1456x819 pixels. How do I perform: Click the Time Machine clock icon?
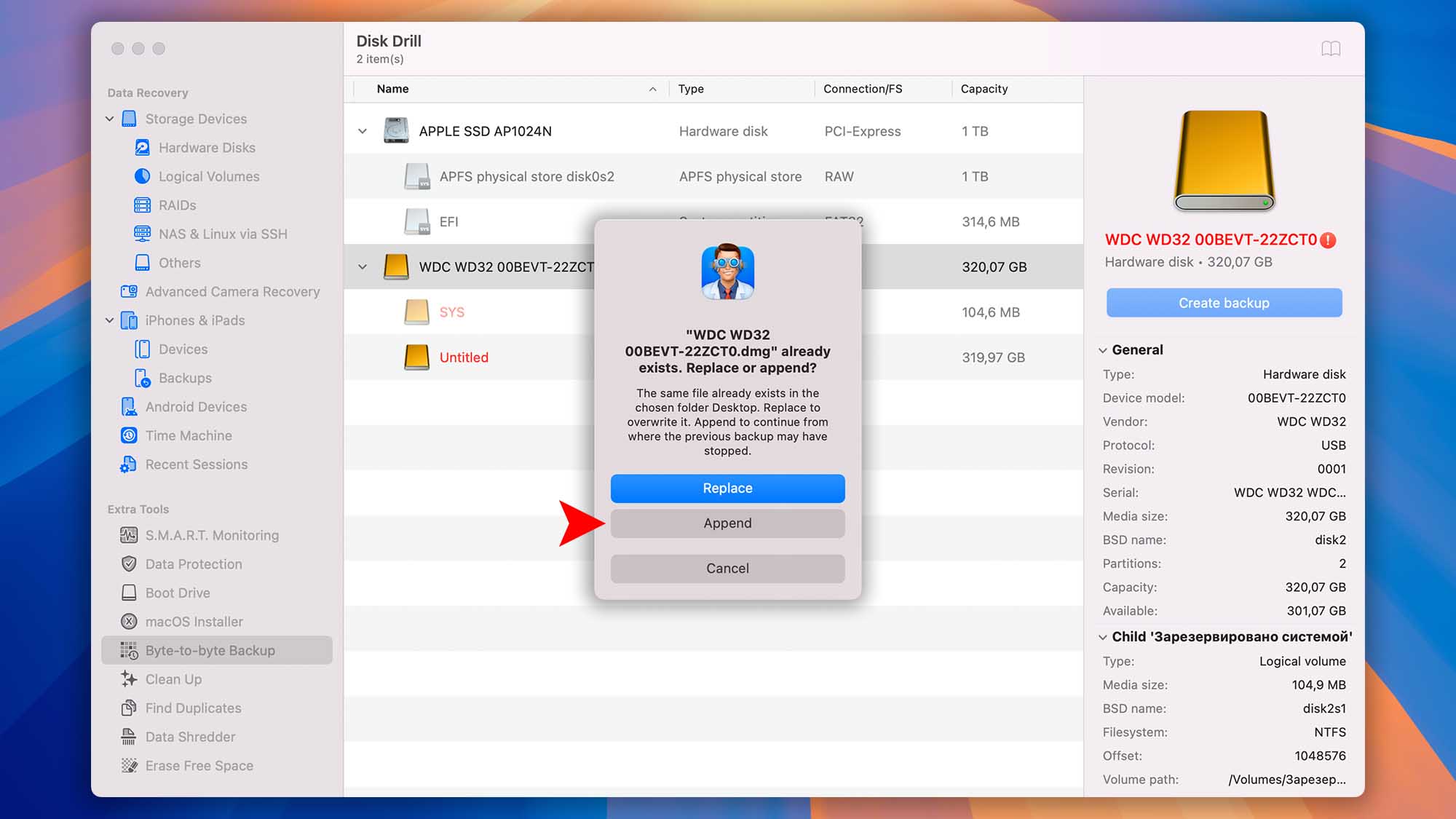(129, 435)
